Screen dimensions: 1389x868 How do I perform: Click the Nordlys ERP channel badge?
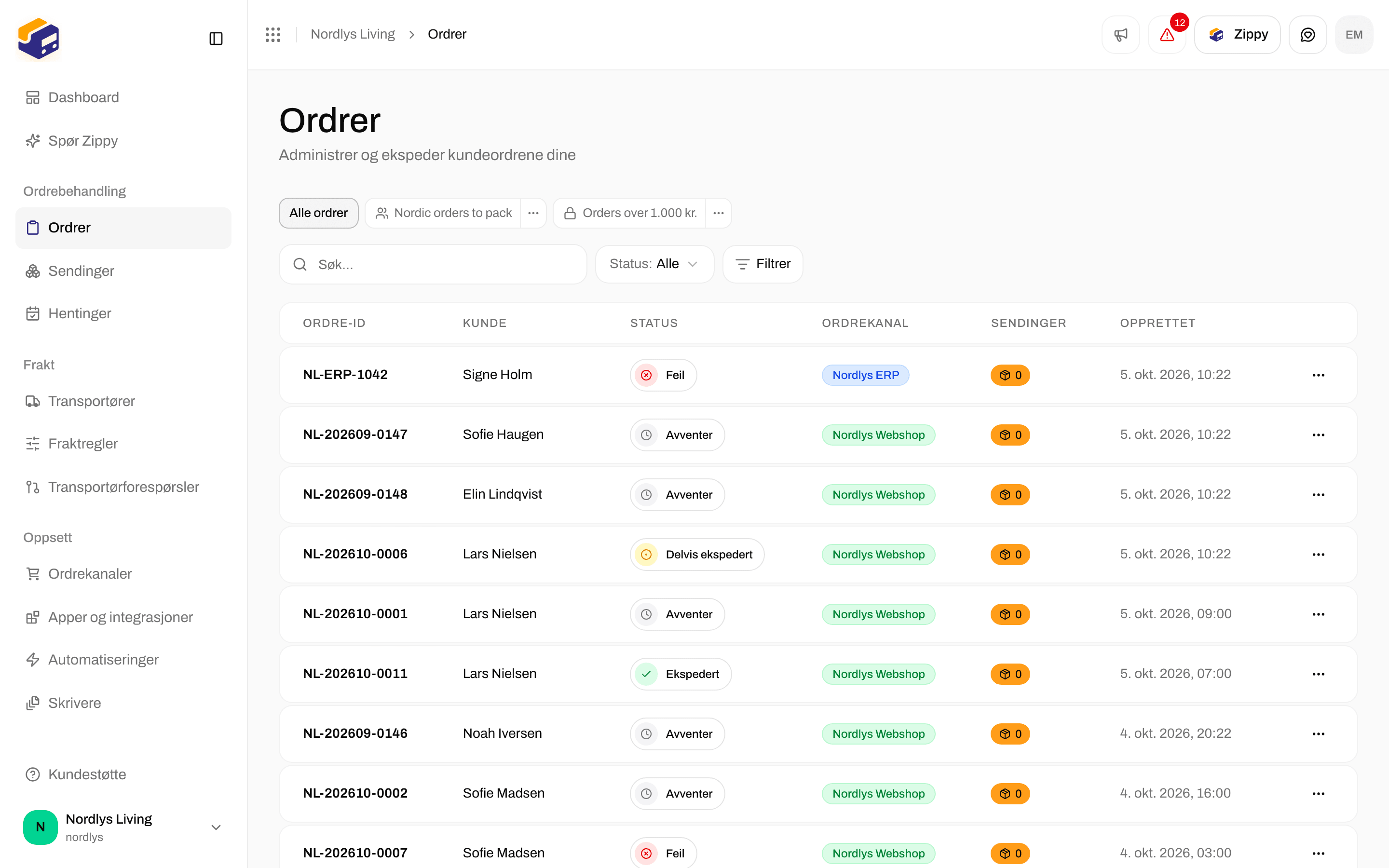866,375
